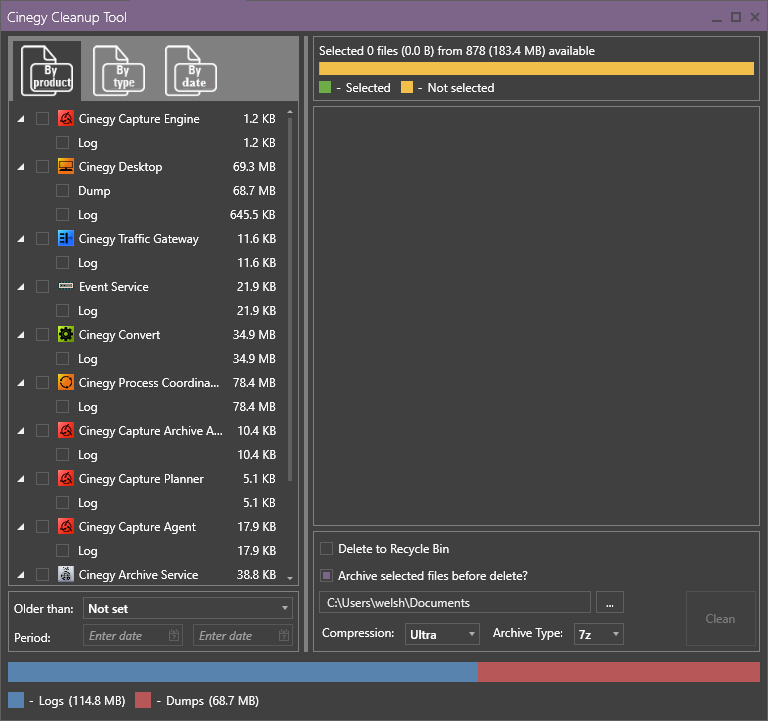Check the Cinegy Convert checkbox
Screen dimensions: 768x721
click(x=43, y=335)
